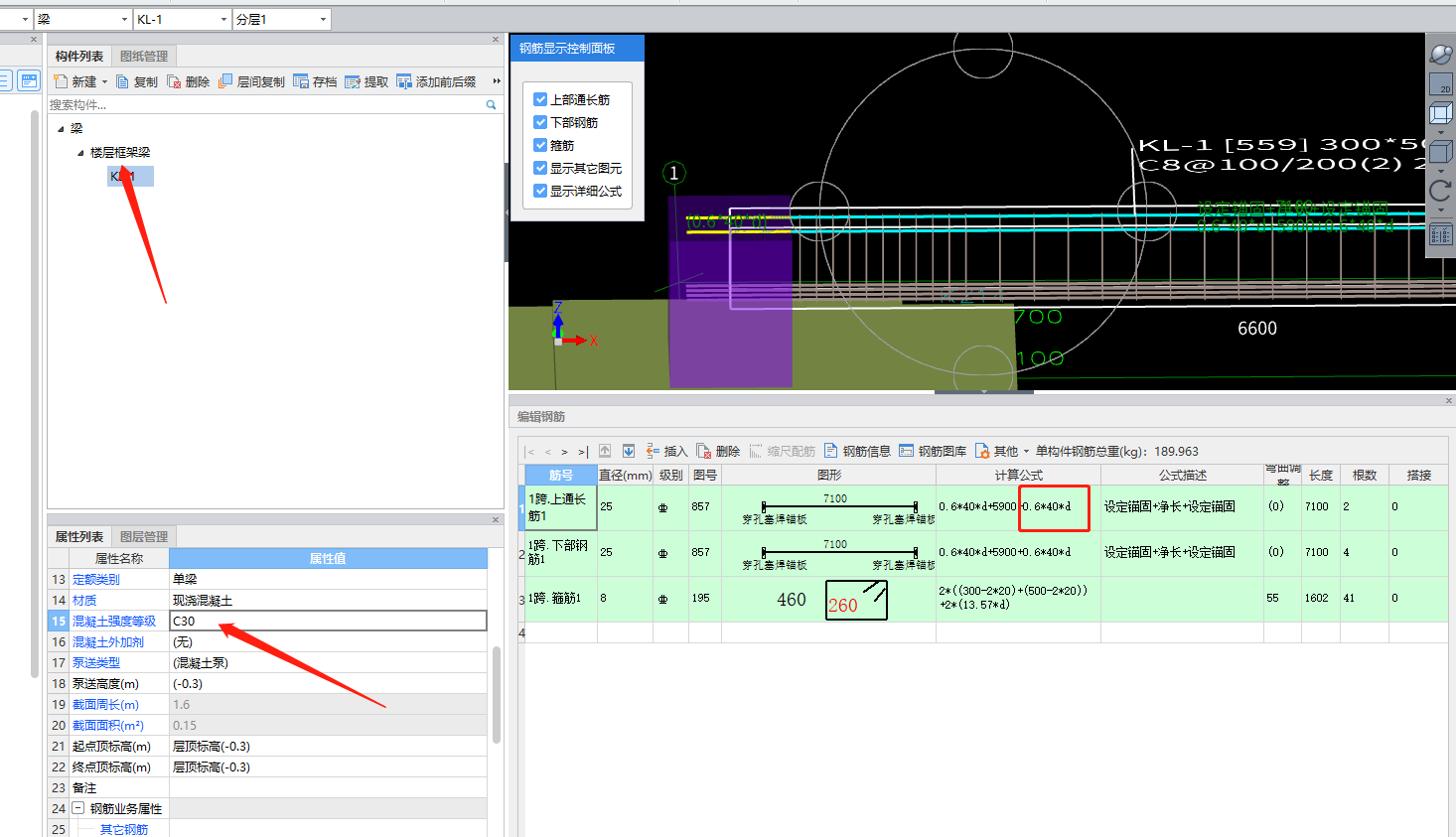
Task: Collapse the 梁 tree node
Action: point(61,129)
